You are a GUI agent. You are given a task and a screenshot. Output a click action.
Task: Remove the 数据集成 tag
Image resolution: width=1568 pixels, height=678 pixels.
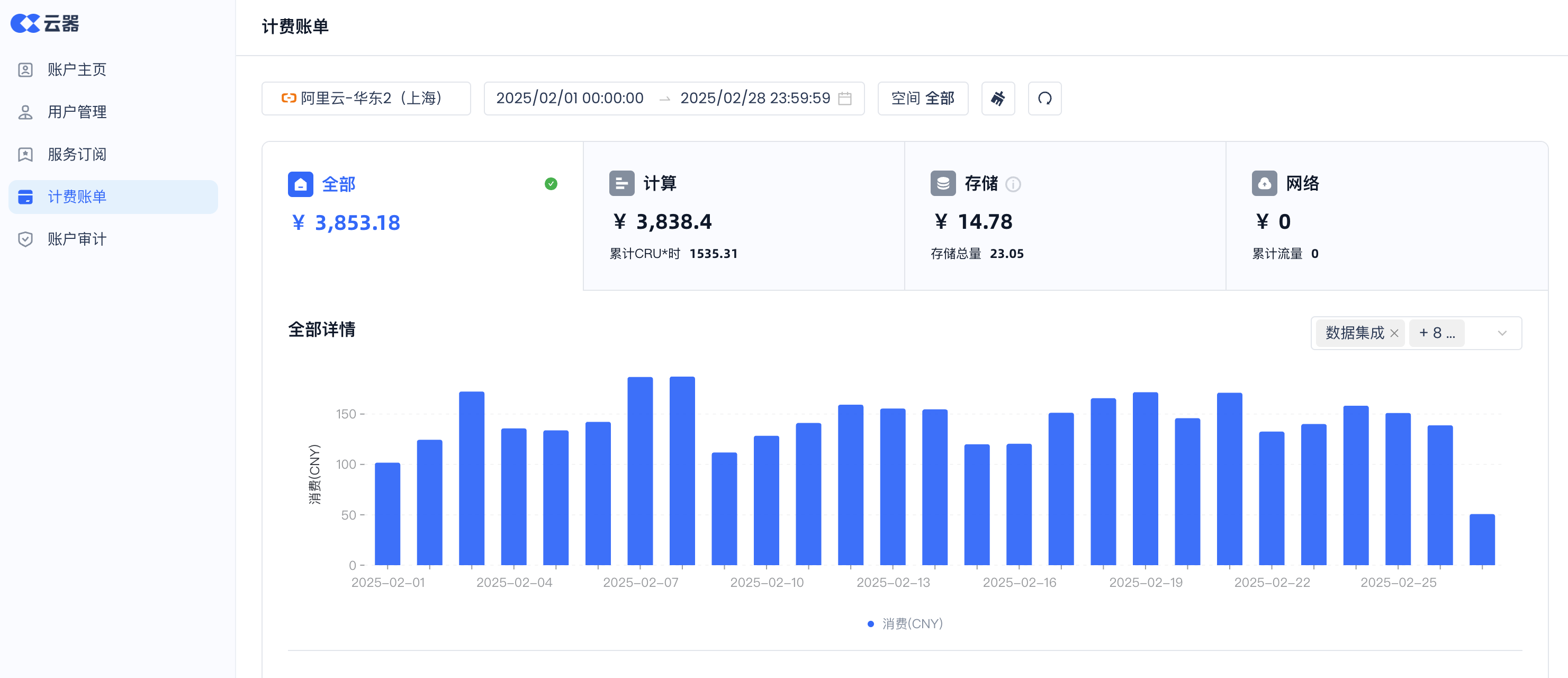(x=1394, y=333)
